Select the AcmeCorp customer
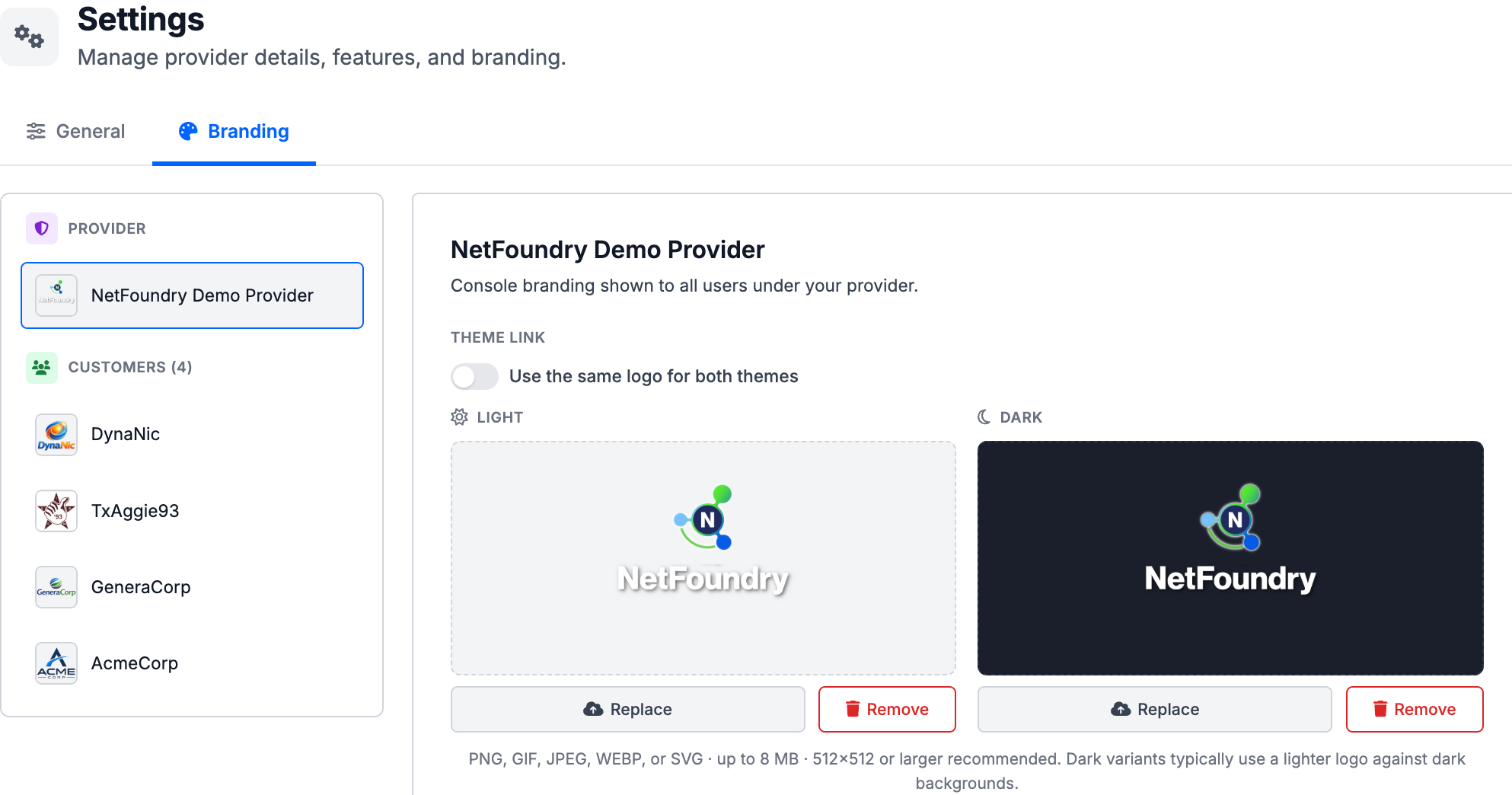 (192, 663)
